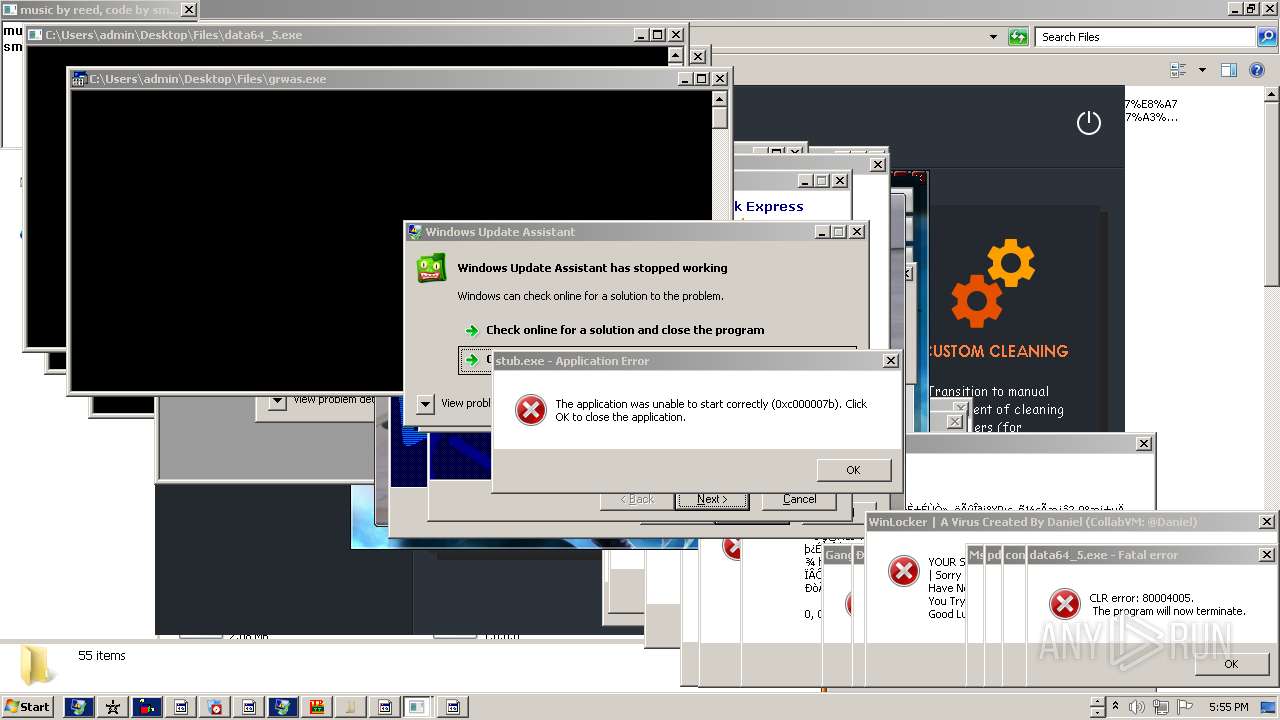
Task: Click the Custom Cleaning heading
Action: coord(999,351)
